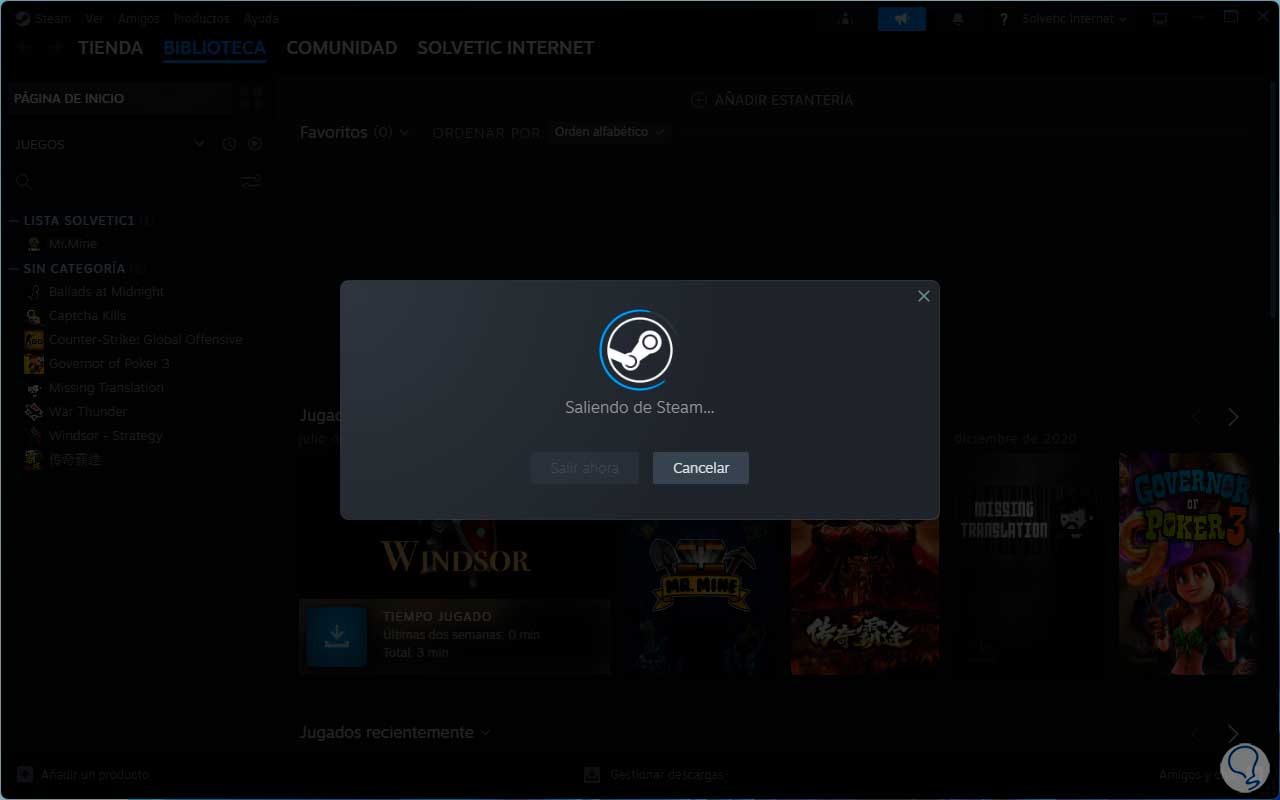Screen dimensions: 1280x800
Task: Click the library search magnifier icon
Action: tap(24, 181)
